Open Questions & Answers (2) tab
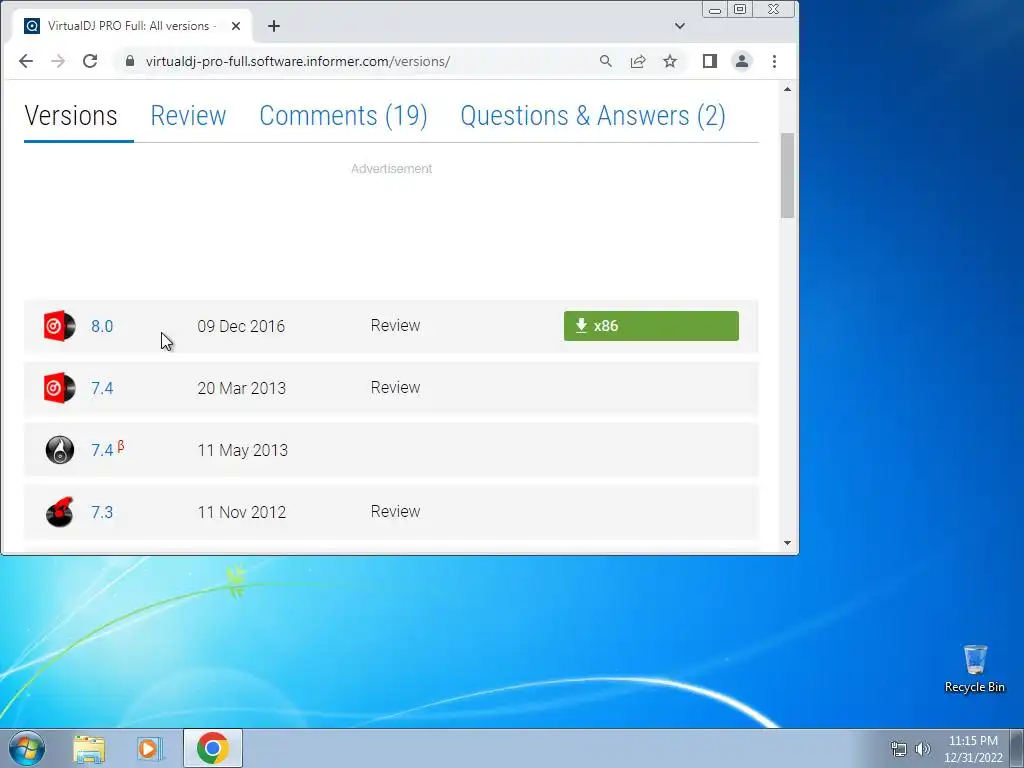 point(593,116)
